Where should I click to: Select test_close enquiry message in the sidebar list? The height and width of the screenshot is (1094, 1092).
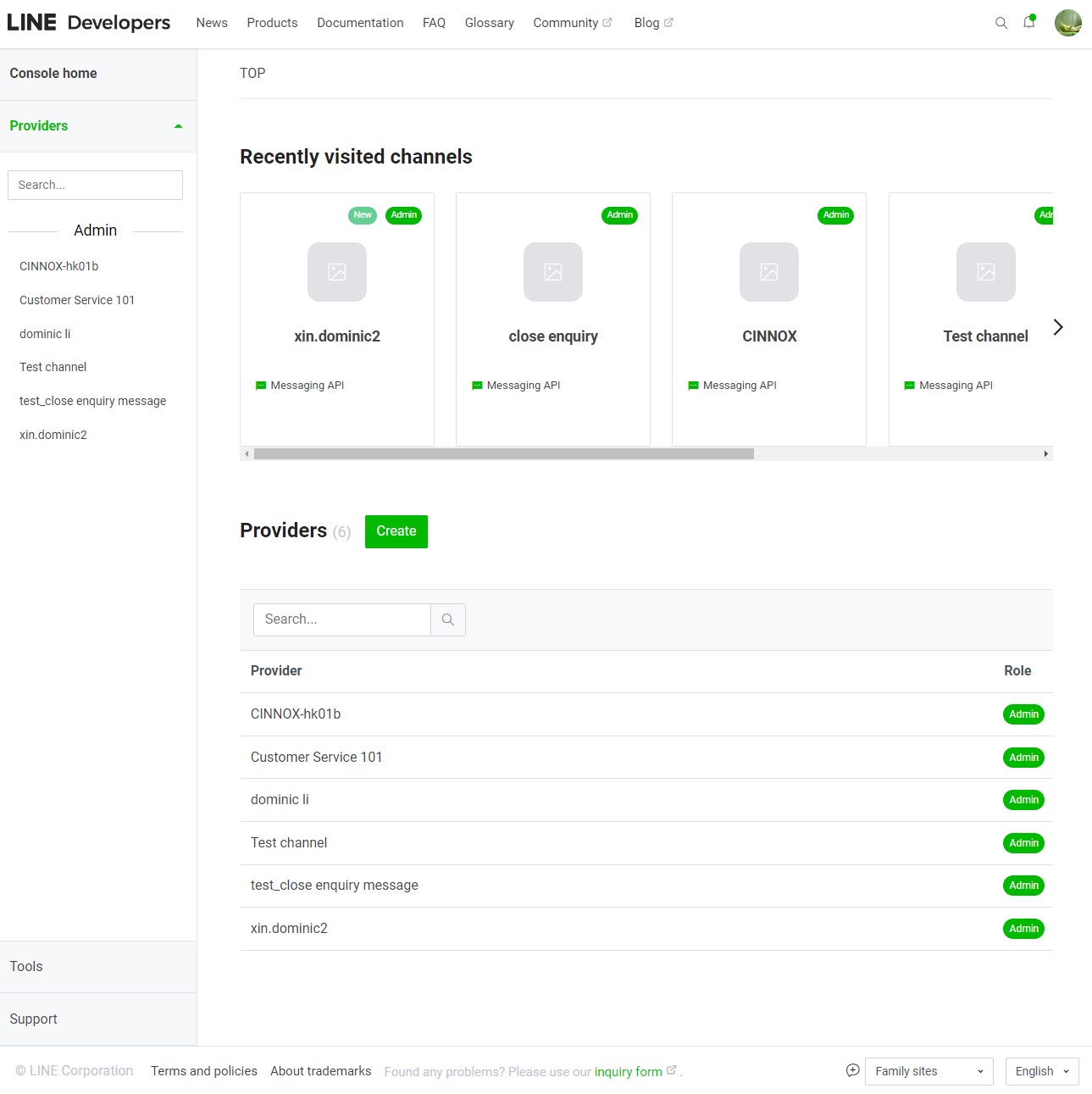click(93, 401)
